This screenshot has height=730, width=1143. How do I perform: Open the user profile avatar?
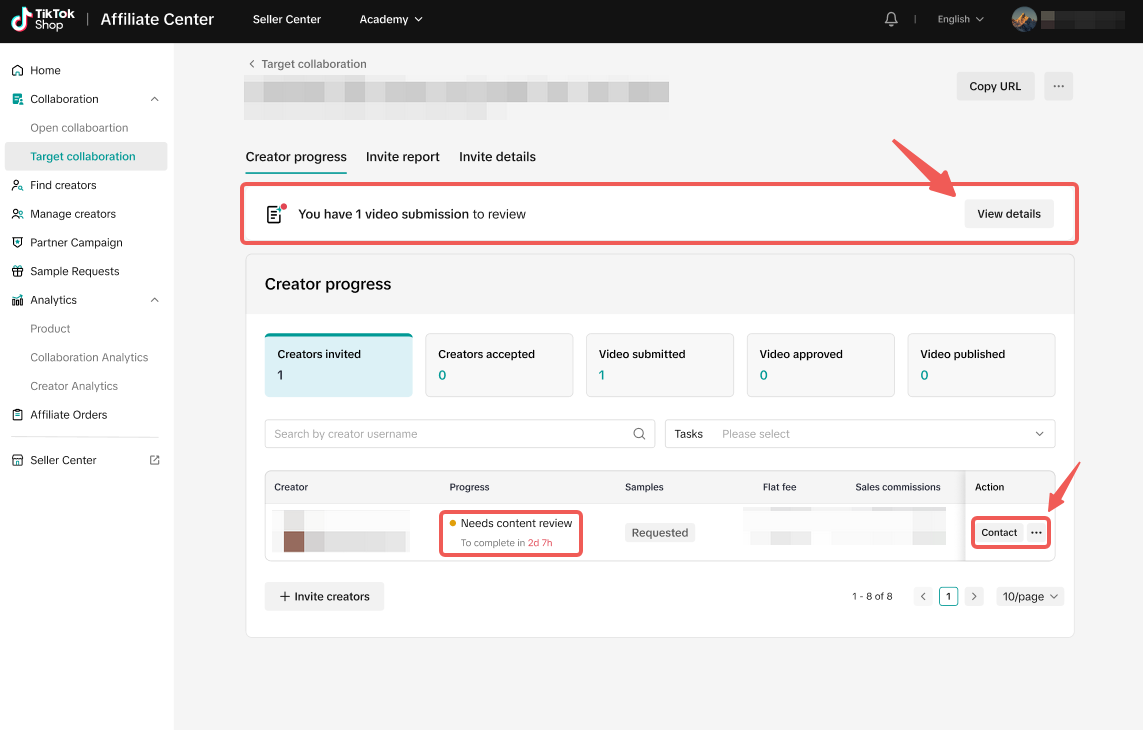(1024, 19)
